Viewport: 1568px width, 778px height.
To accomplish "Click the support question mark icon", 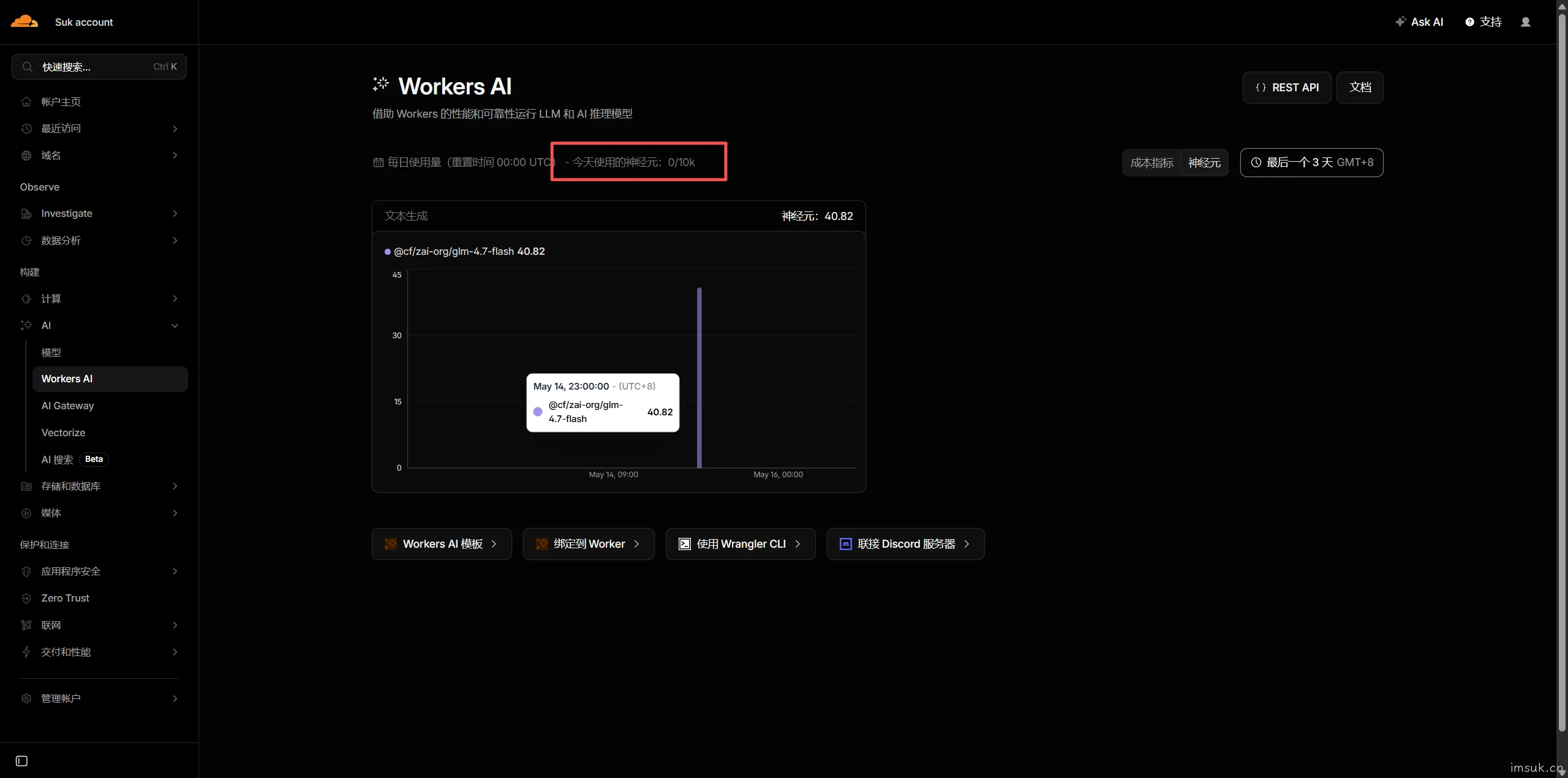I will coord(1469,22).
